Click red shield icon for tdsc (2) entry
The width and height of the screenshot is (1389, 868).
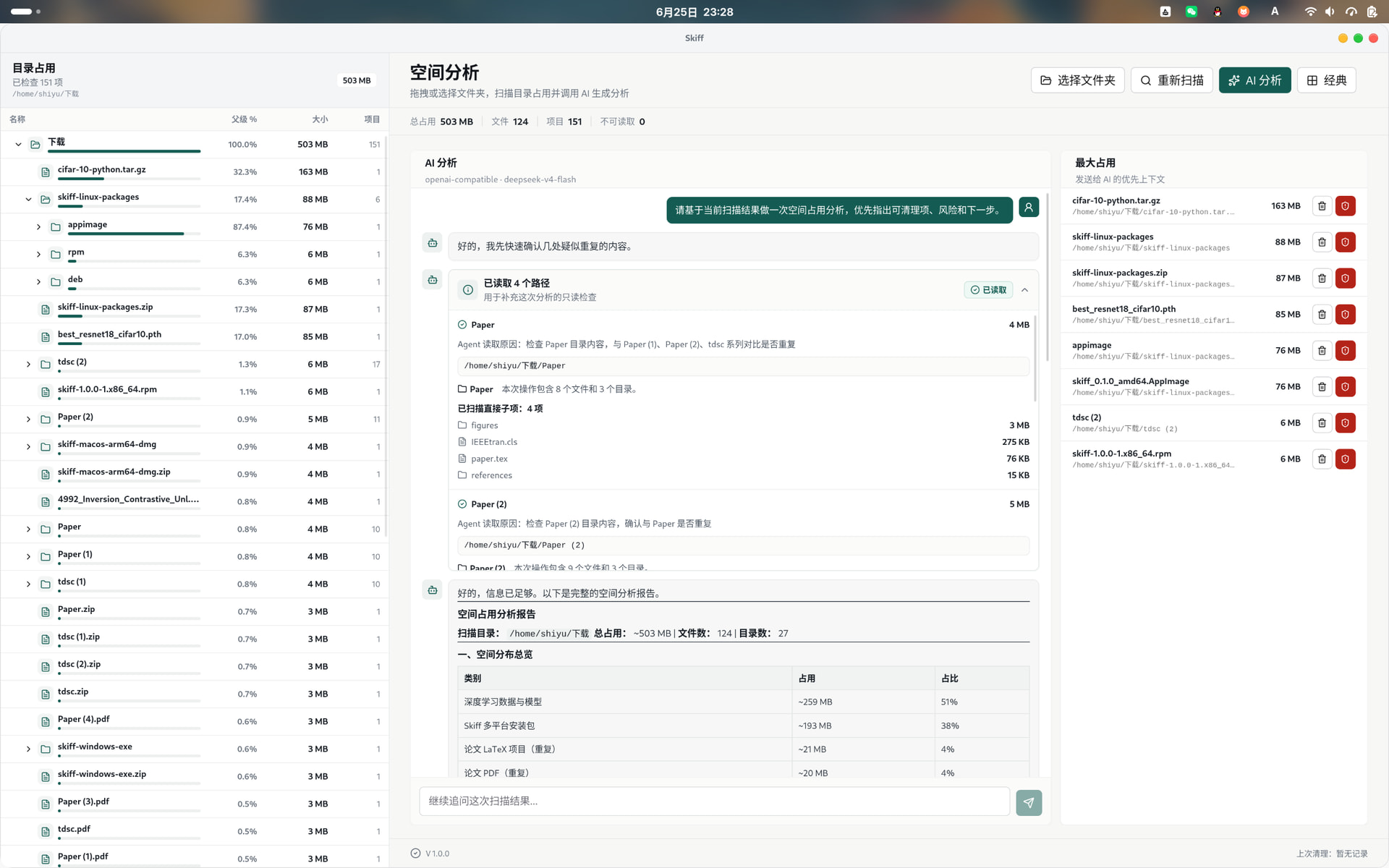pos(1345,423)
